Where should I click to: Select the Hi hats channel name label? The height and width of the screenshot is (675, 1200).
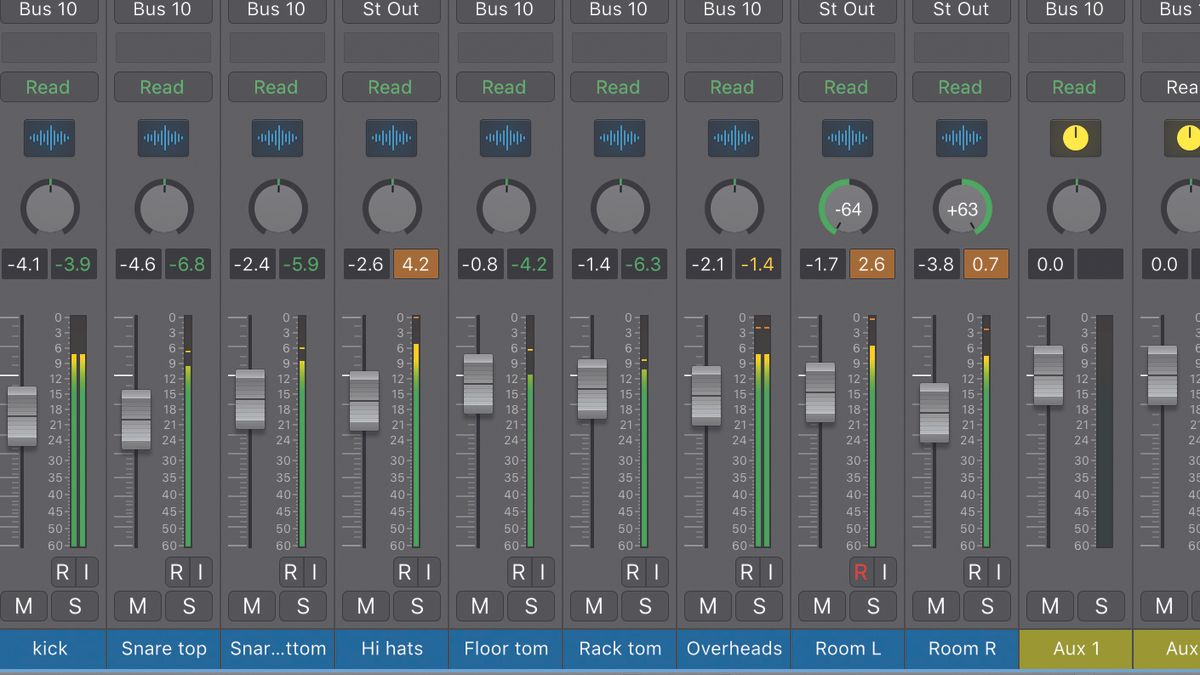[x=391, y=649]
